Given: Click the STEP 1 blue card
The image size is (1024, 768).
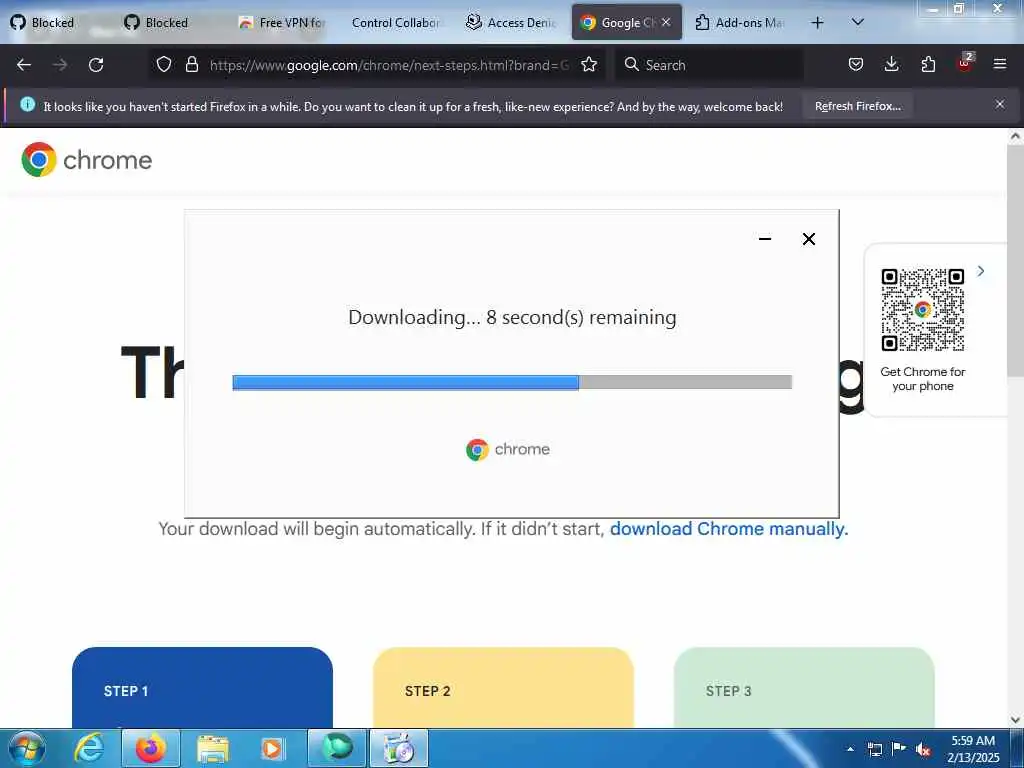Looking at the screenshot, I should point(202,687).
